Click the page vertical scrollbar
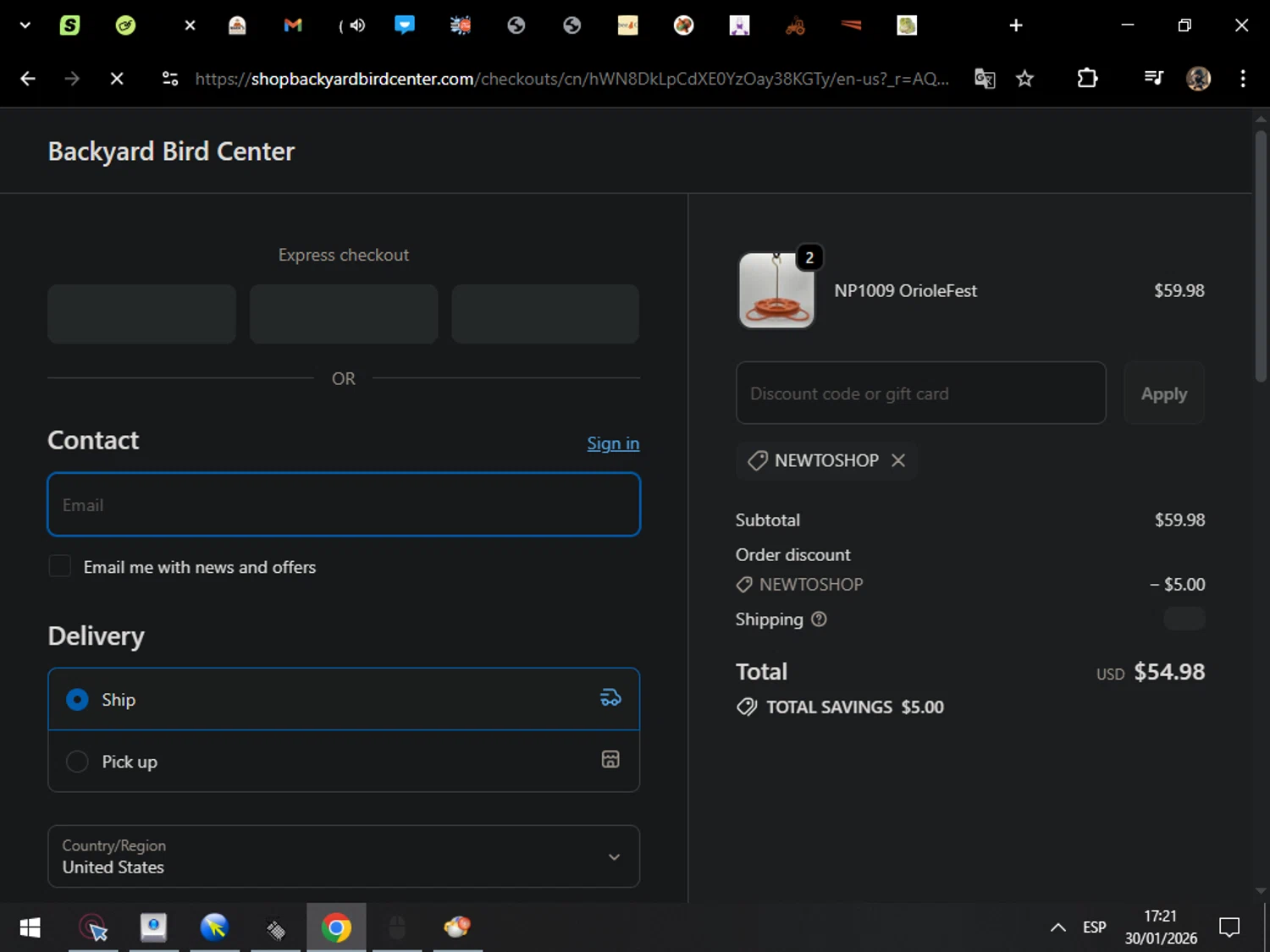Image resolution: width=1270 pixels, height=952 pixels. (x=1261, y=256)
